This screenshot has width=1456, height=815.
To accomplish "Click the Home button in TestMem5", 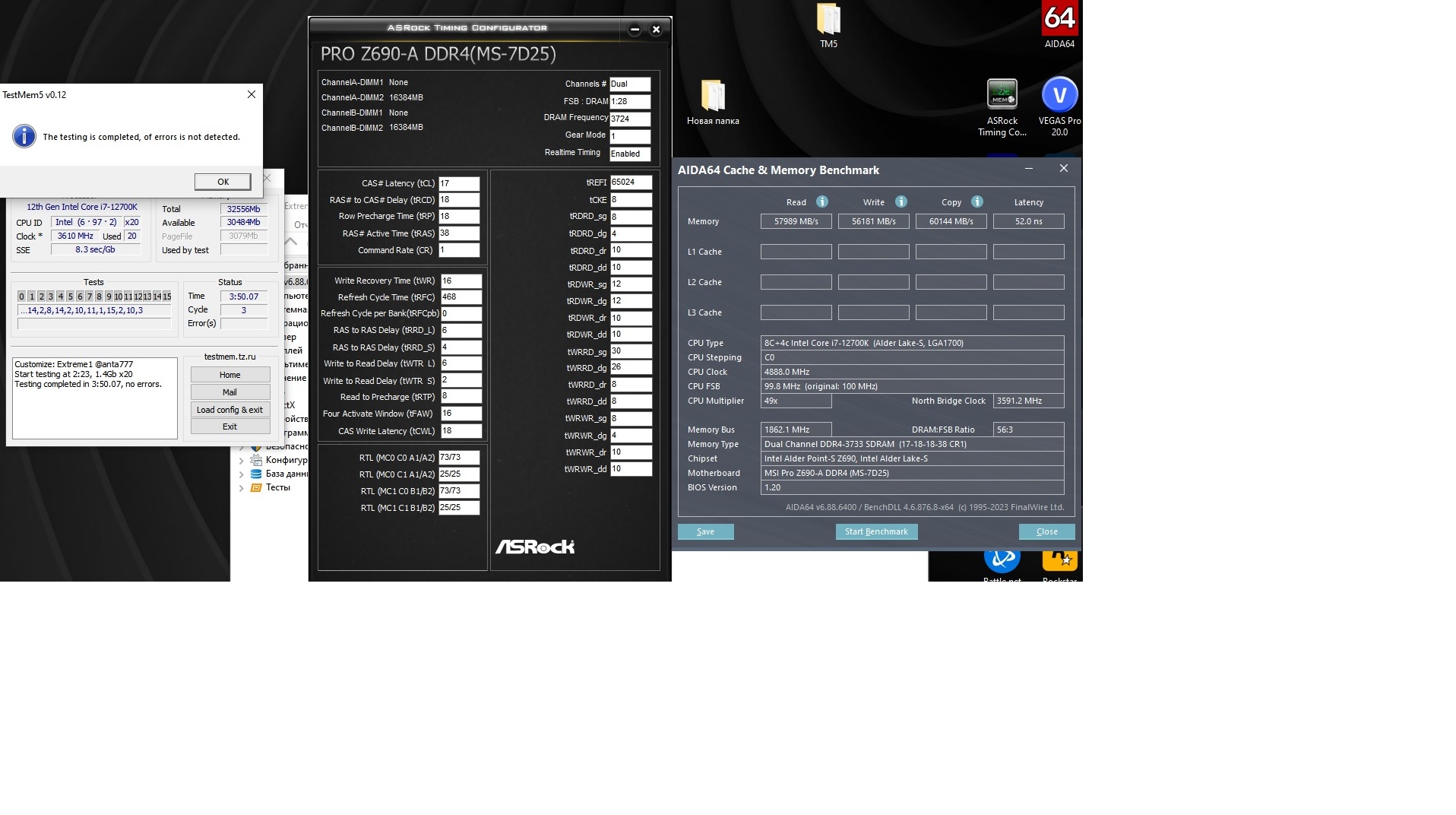I will point(230,375).
